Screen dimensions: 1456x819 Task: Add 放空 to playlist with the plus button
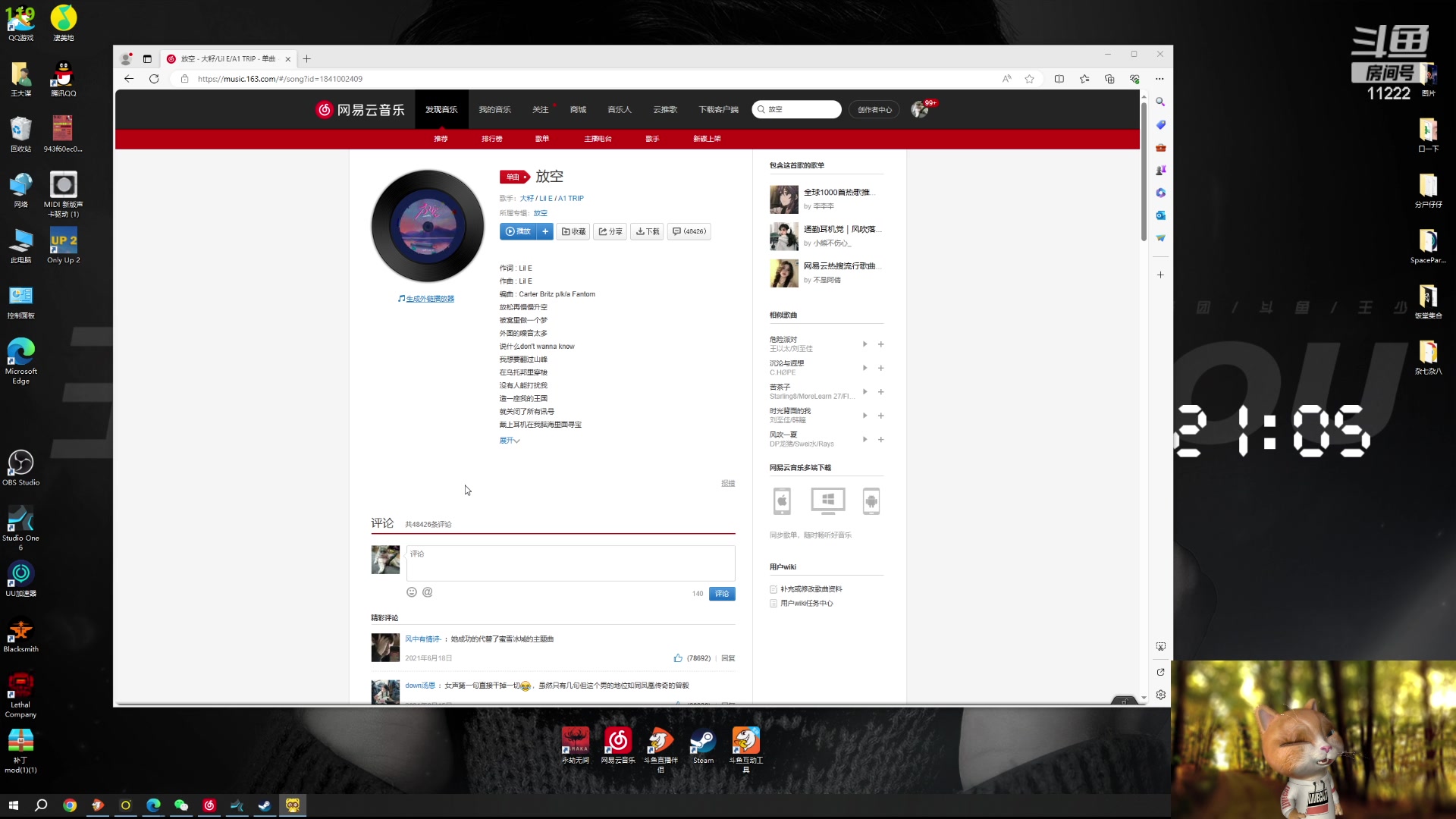point(545,231)
